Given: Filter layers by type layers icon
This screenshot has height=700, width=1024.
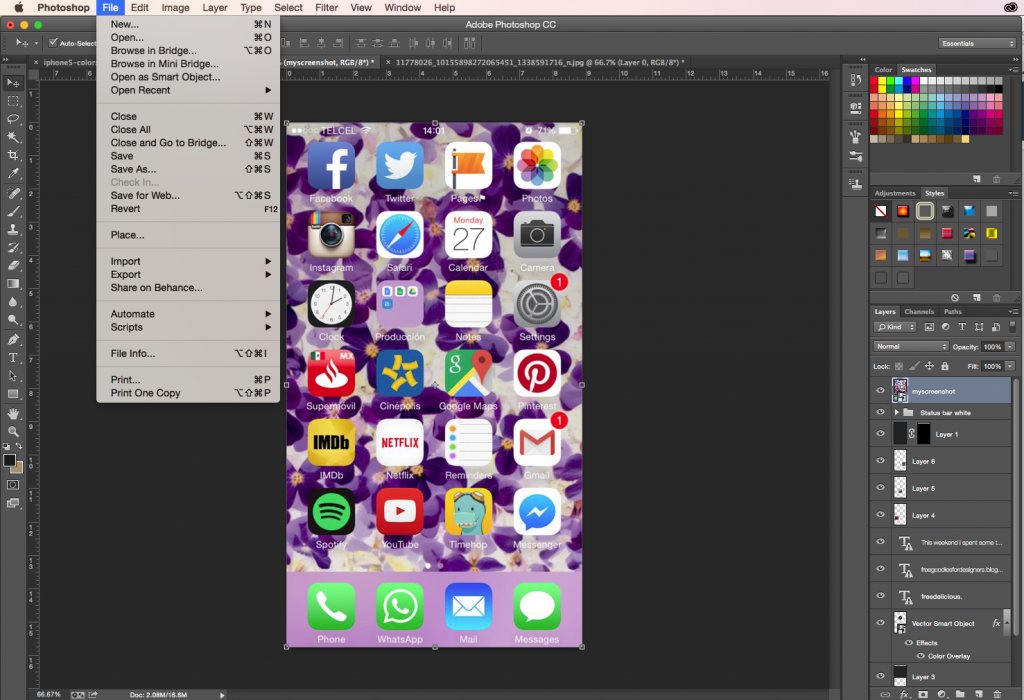Looking at the screenshot, I should 962,327.
